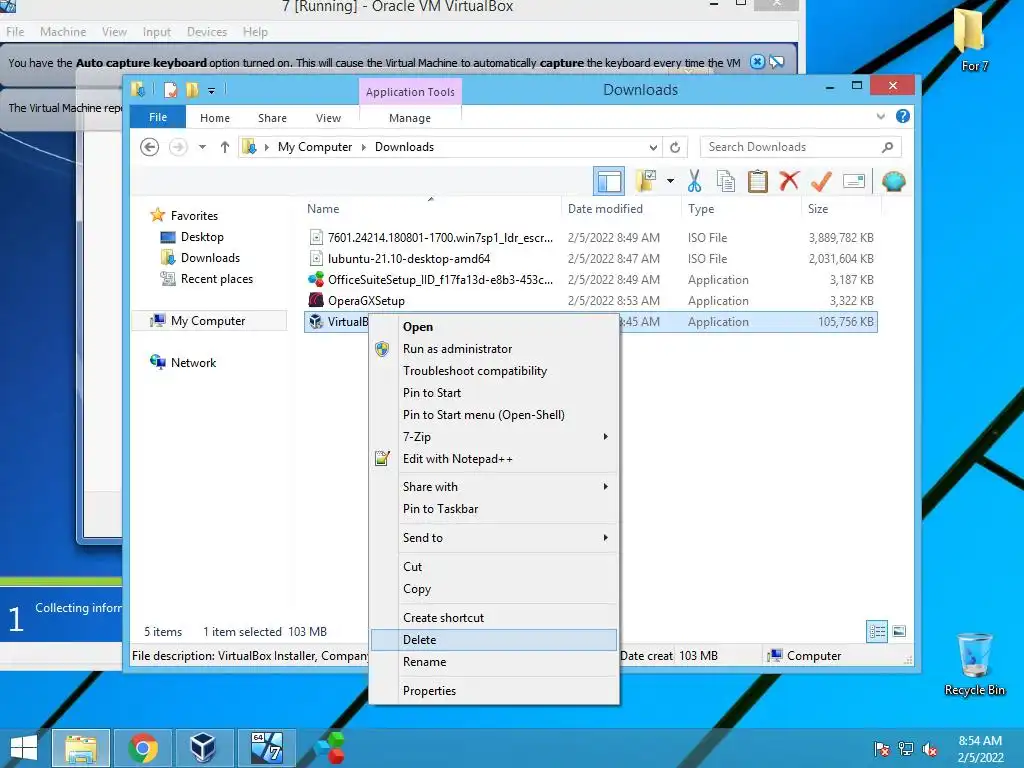Switch to the Home ribbon tab
This screenshot has width=1024, height=768.
tap(215, 118)
